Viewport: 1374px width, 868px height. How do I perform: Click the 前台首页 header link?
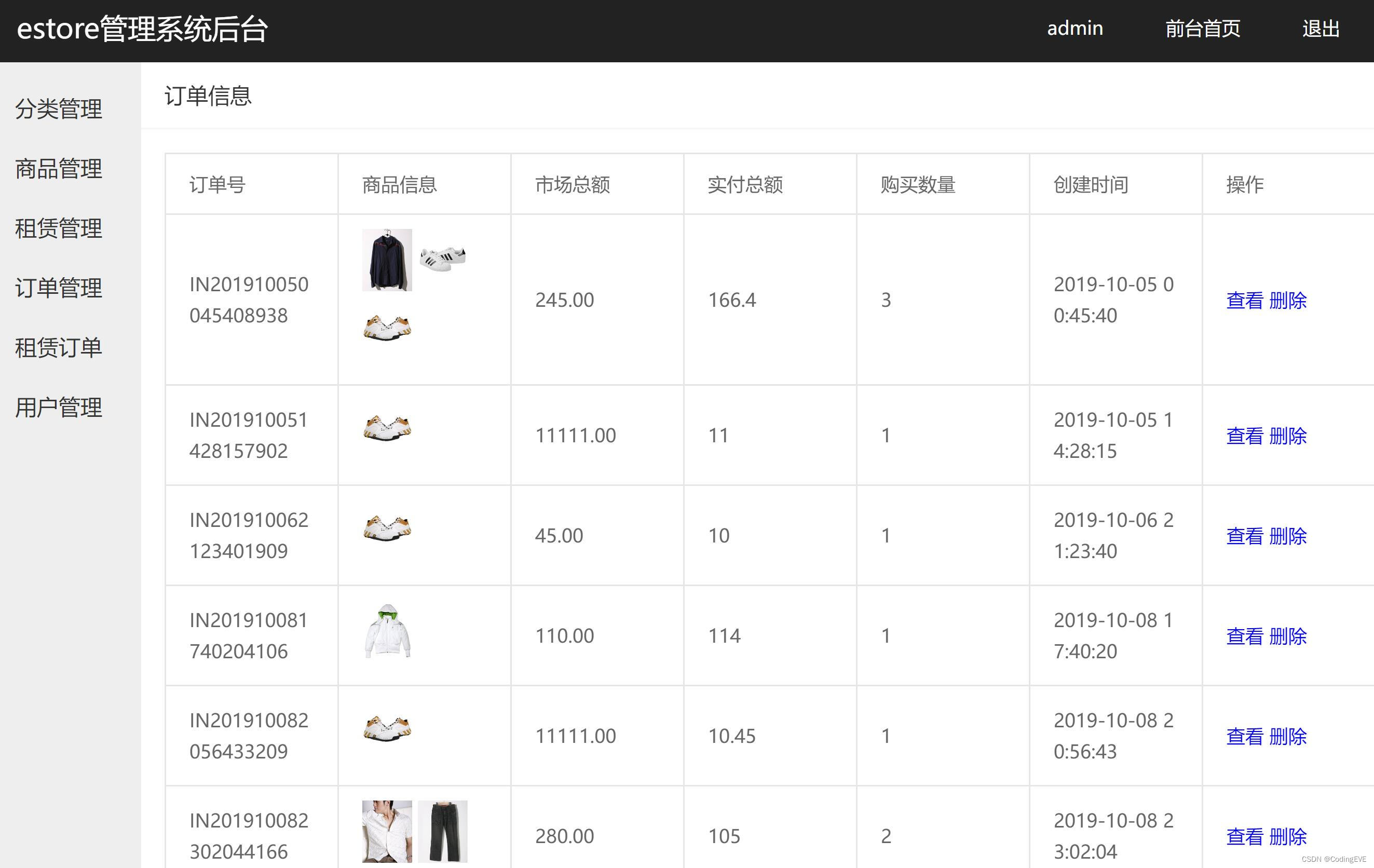pyautogui.click(x=1202, y=29)
